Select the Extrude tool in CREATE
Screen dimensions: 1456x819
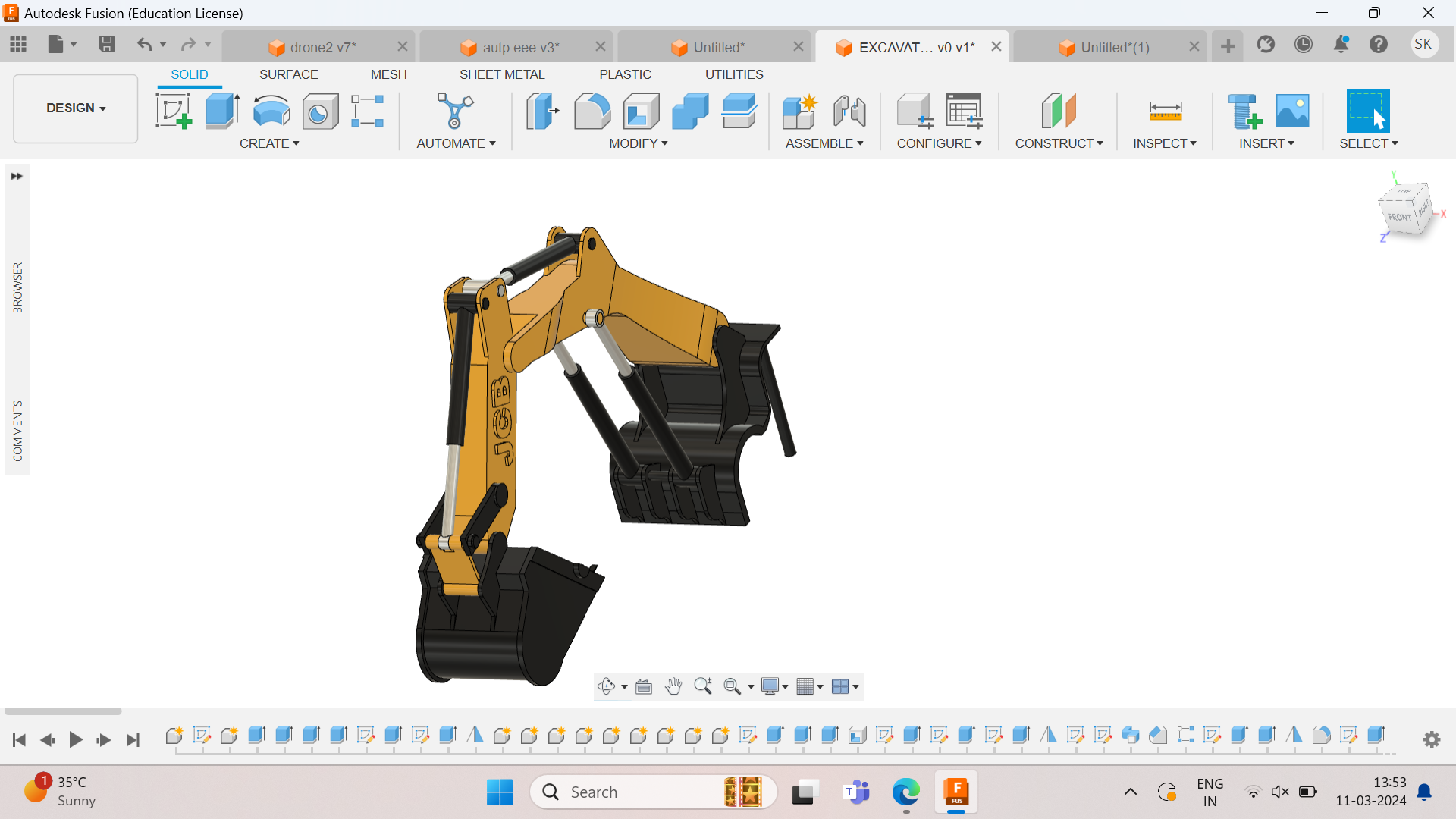pyautogui.click(x=221, y=110)
